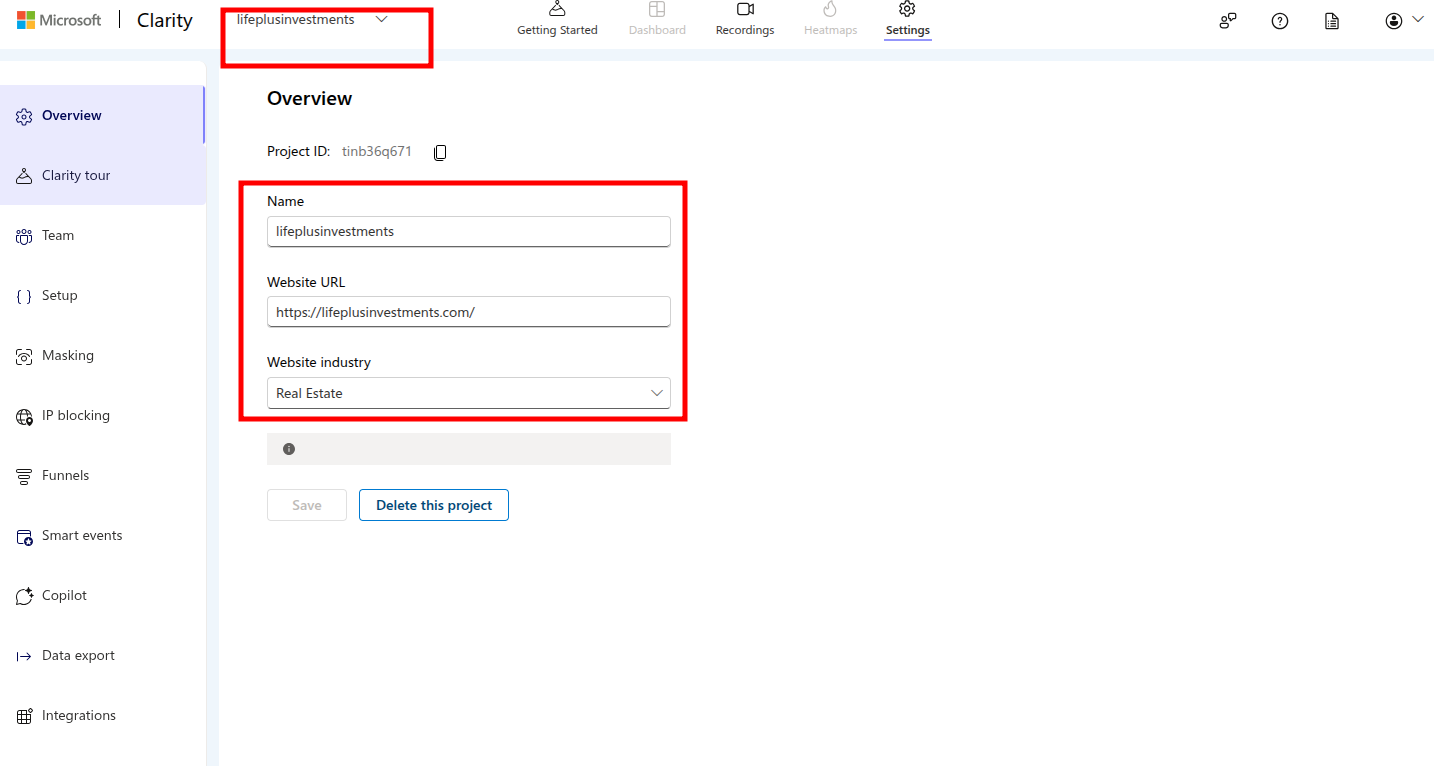Click the share/team icon in the header
Image resolution: width=1434 pixels, height=766 pixels.
click(x=1228, y=21)
